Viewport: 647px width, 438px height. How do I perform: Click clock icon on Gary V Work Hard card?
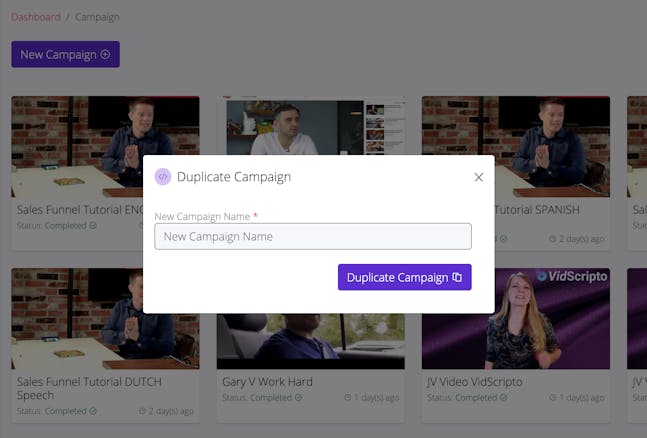(x=348, y=398)
